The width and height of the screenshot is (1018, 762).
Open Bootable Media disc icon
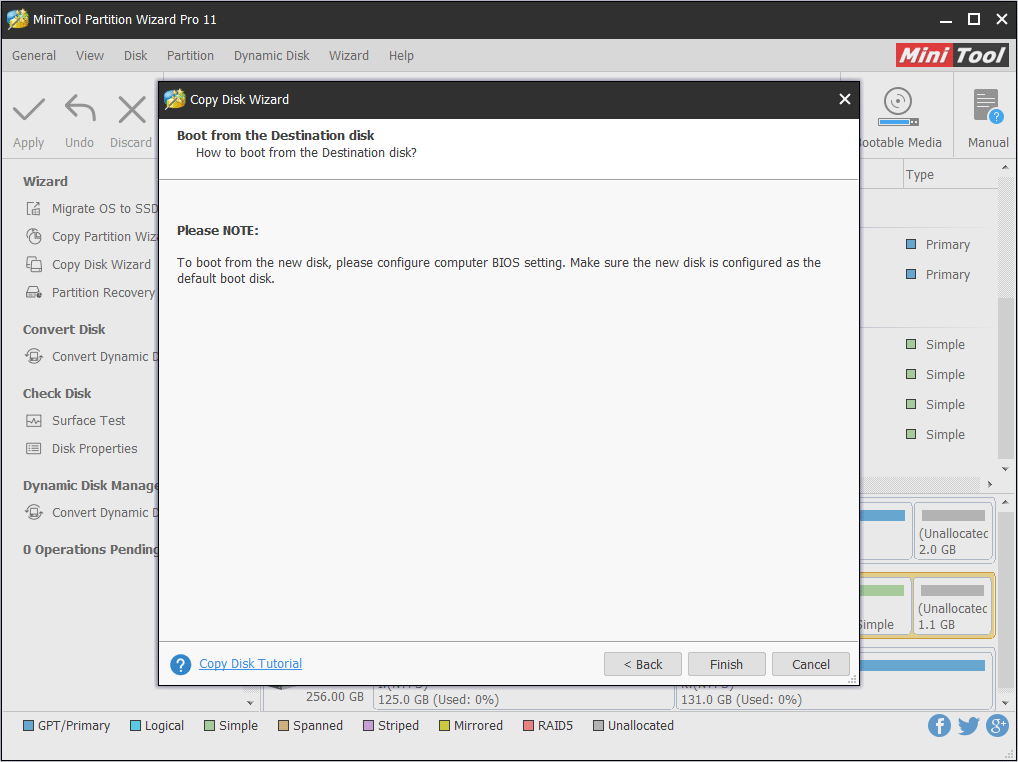point(898,107)
